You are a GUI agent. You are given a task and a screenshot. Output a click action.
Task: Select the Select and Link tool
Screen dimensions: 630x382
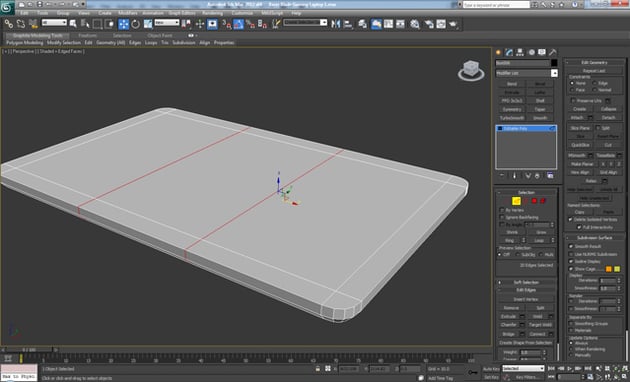[x=9, y=24]
